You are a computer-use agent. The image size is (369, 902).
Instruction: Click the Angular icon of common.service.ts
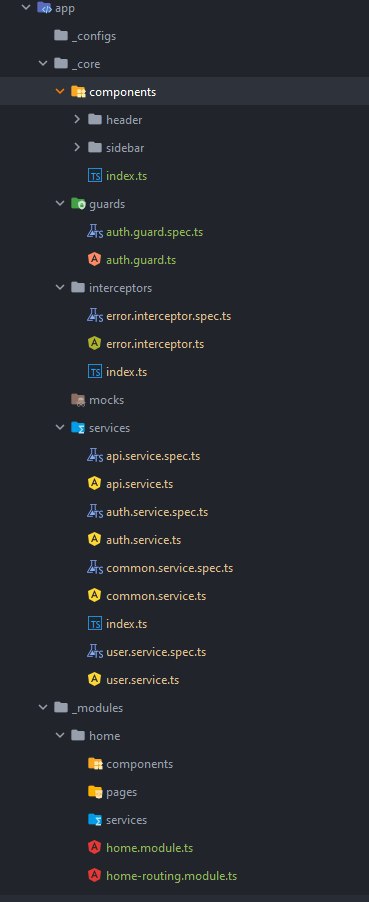tap(95, 595)
